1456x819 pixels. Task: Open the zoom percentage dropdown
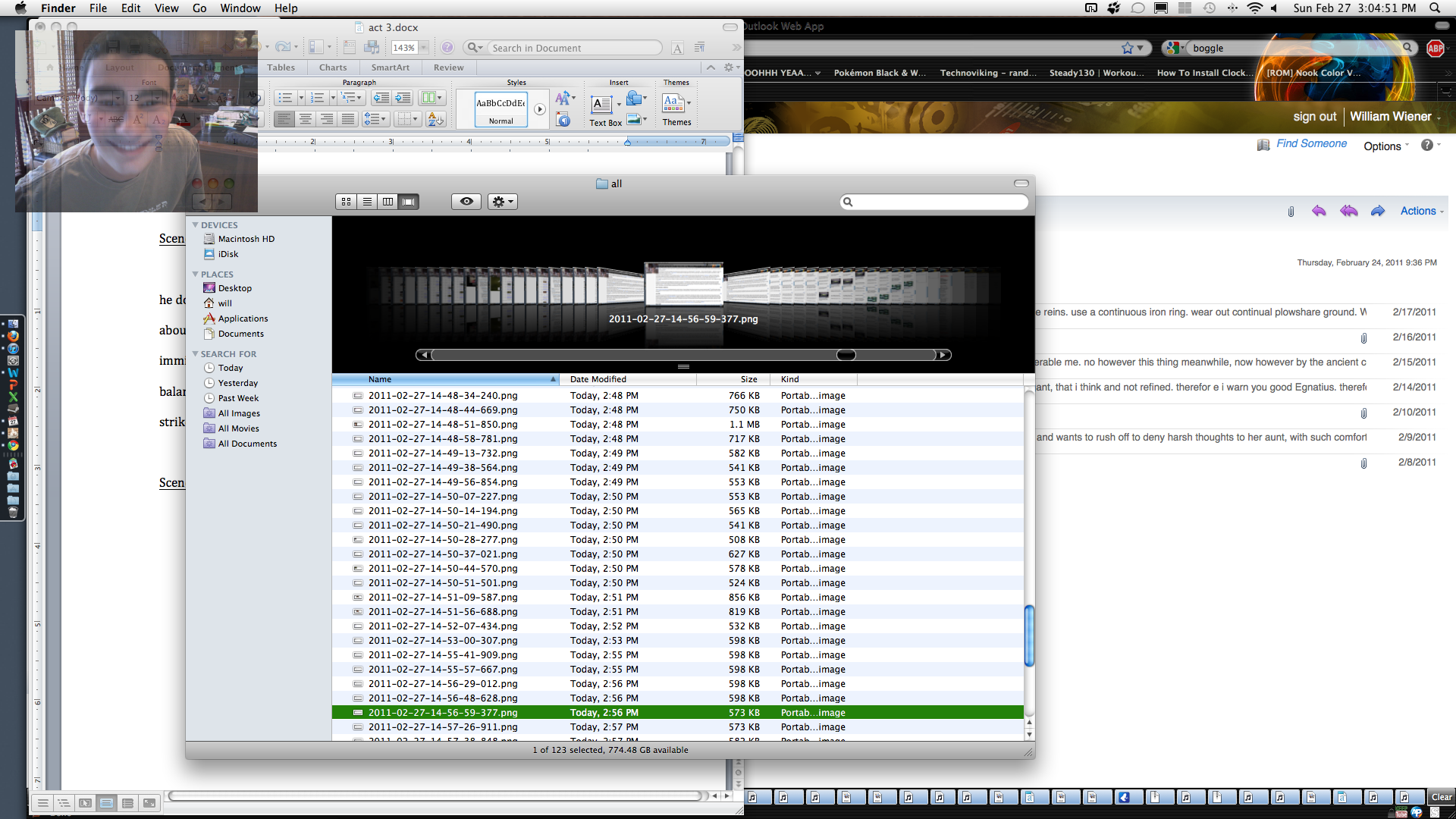pyautogui.click(x=424, y=48)
